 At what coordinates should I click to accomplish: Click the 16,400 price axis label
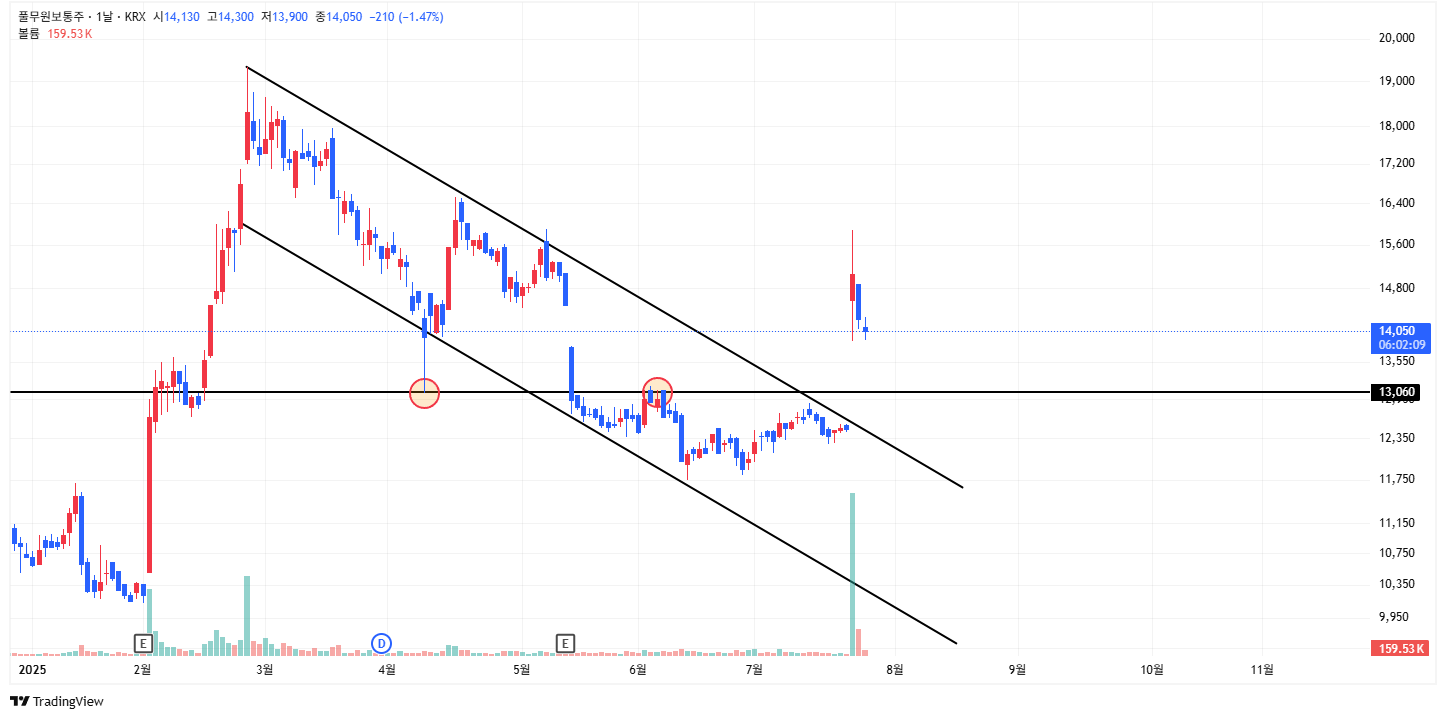tap(1397, 202)
